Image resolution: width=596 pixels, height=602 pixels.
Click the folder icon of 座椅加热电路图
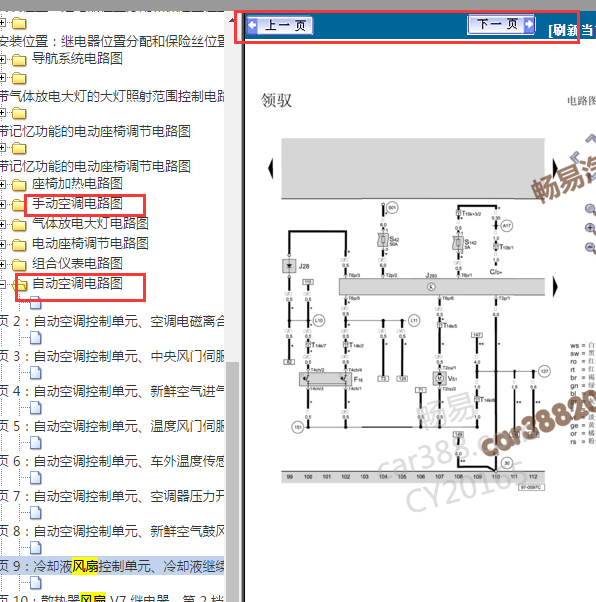(x=19, y=185)
